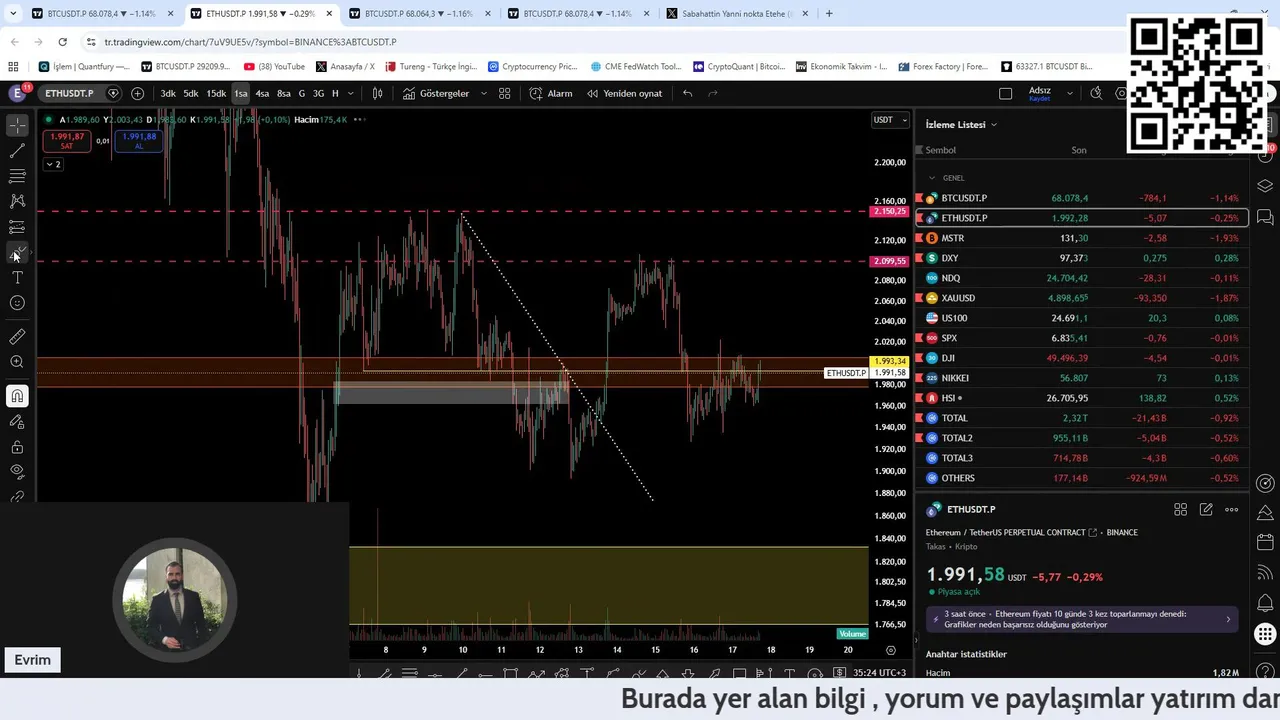Open the Göstergeler indicators menu

point(436,93)
